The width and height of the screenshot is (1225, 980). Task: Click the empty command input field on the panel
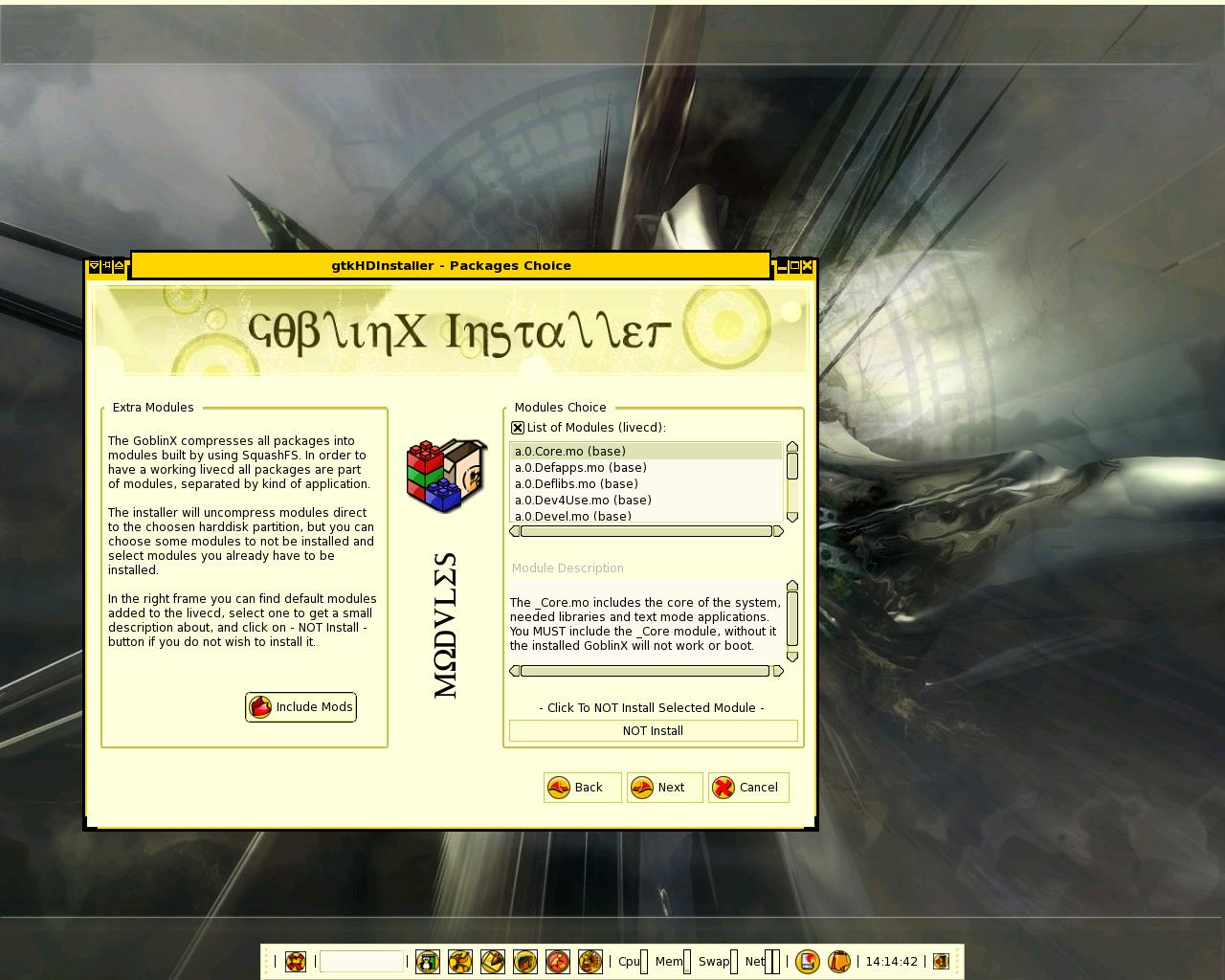pyautogui.click(x=362, y=962)
